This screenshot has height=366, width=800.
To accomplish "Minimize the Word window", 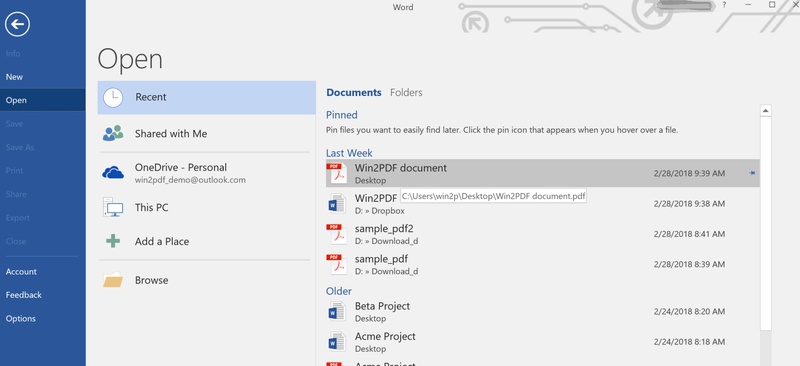I will 748,5.
